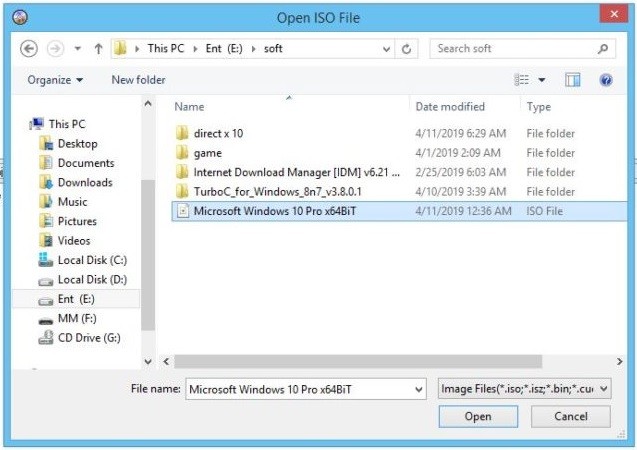Select Ent (E:) in address breadcrumb
637x450 pixels.
tap(224, 48)
